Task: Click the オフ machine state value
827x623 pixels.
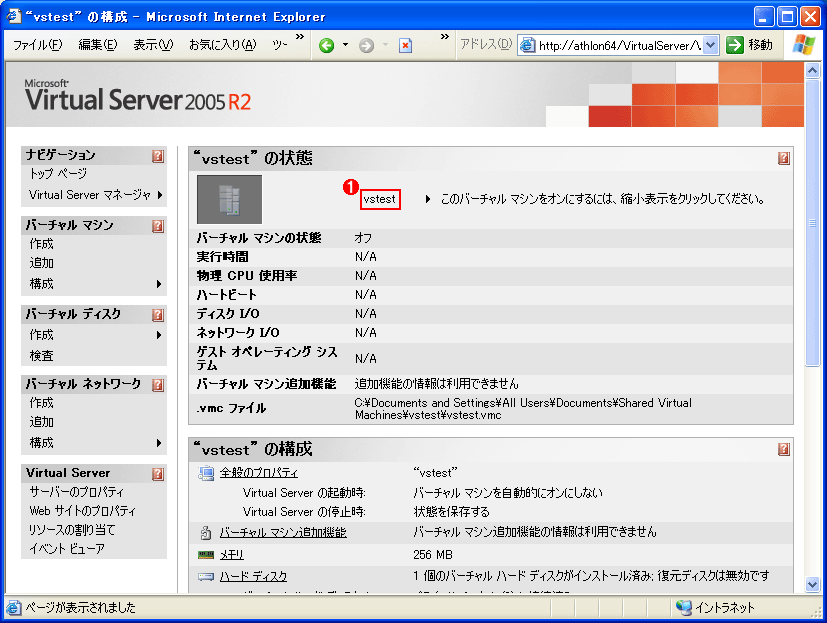Action: pyautogui.click(x=363, y=238)
